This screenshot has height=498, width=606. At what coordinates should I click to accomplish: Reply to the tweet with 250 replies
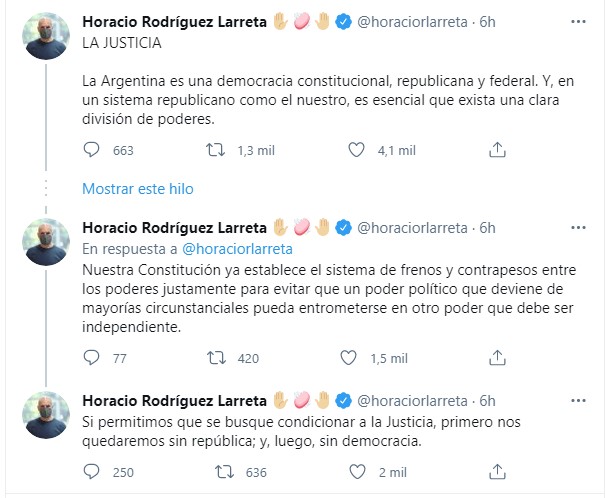(x=92, y=472)
